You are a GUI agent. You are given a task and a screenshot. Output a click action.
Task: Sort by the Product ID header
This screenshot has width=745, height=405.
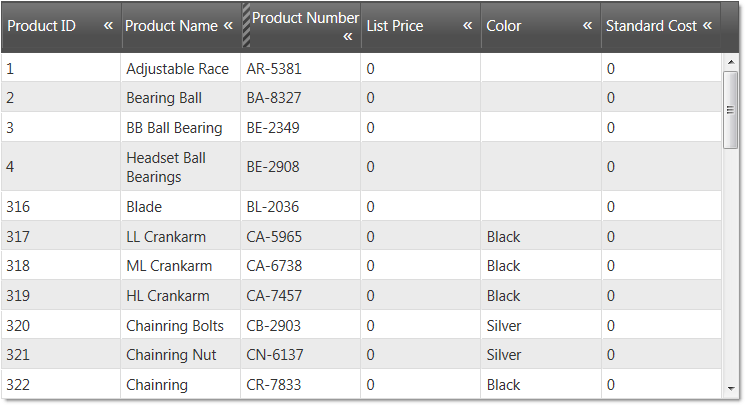[x=42, y=26]
